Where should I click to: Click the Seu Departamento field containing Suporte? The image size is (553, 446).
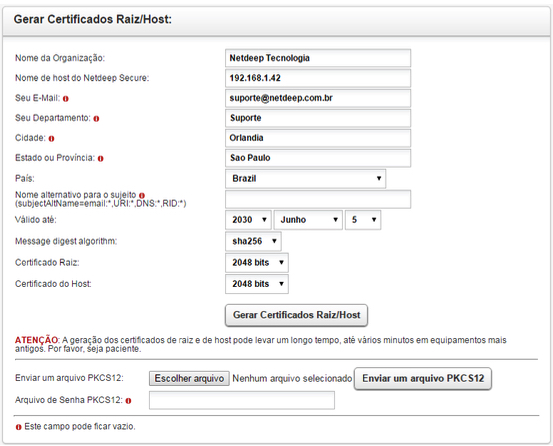coord(318,118)
